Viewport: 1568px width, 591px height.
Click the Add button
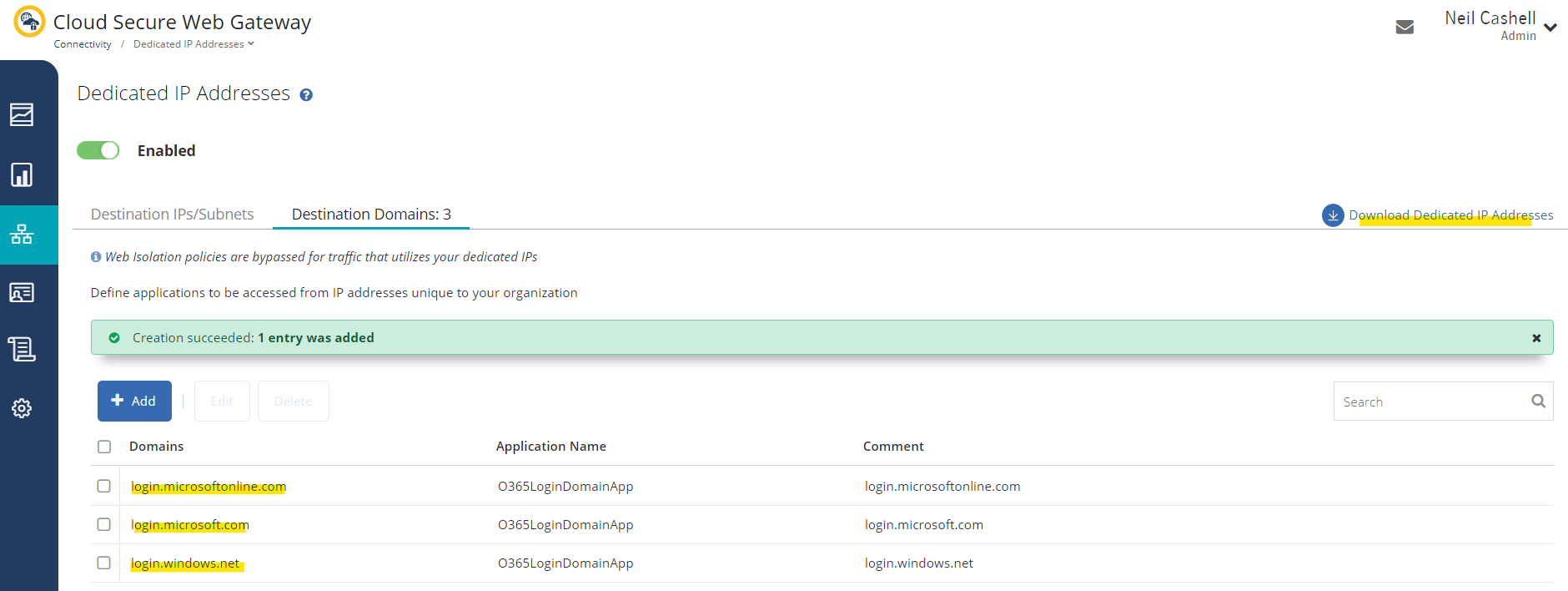tap(134, 402)
